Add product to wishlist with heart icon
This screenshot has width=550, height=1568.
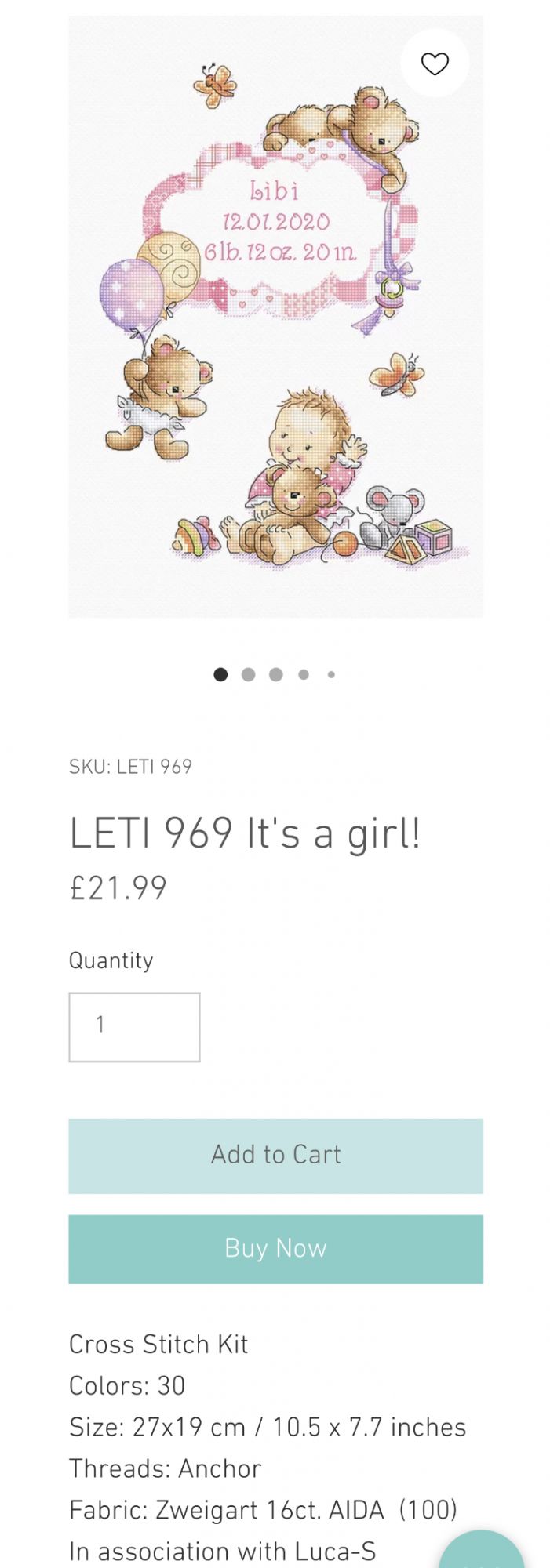435,64
